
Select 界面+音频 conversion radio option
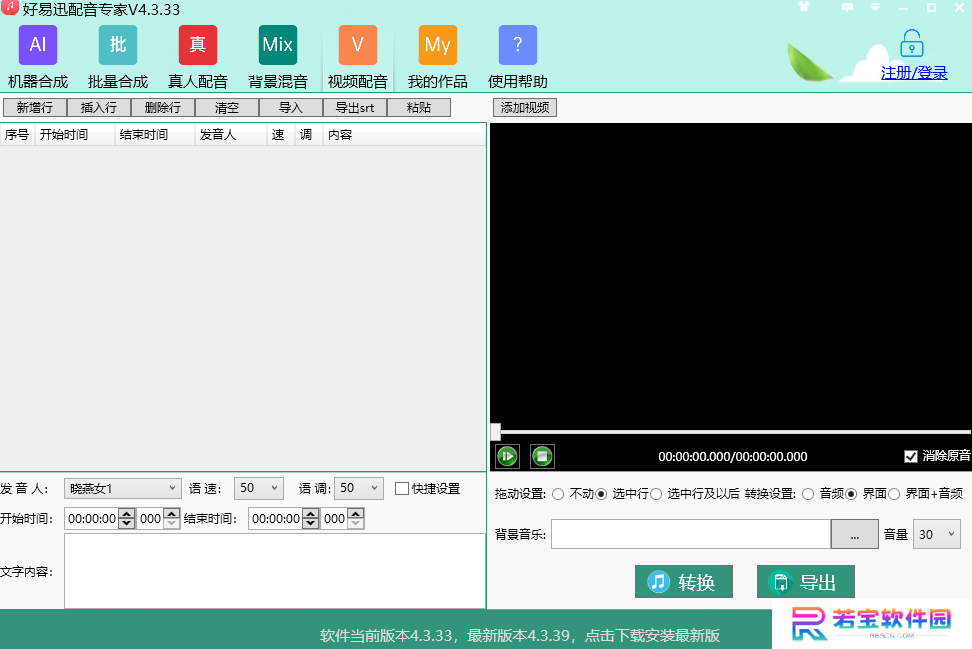point(894,494)
